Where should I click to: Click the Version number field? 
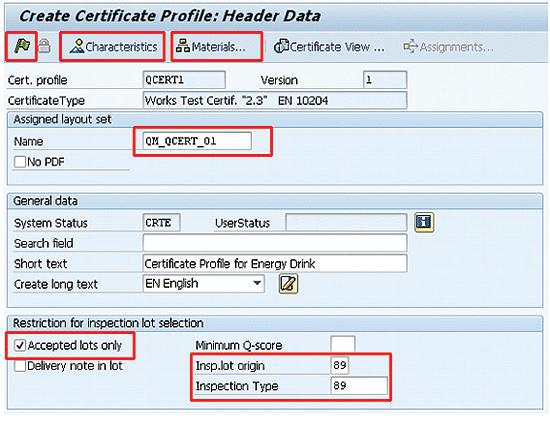(x=385, y=80)
